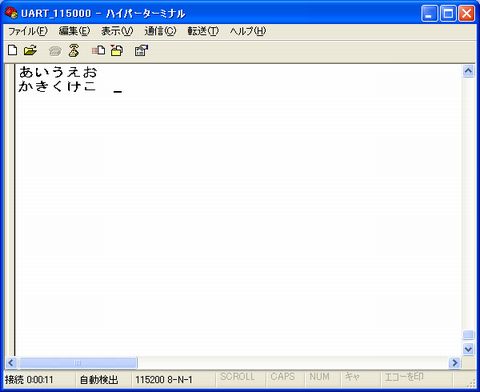
Task: Click the vertical scrollbar up arrow
Action: (x=468, y=71)
